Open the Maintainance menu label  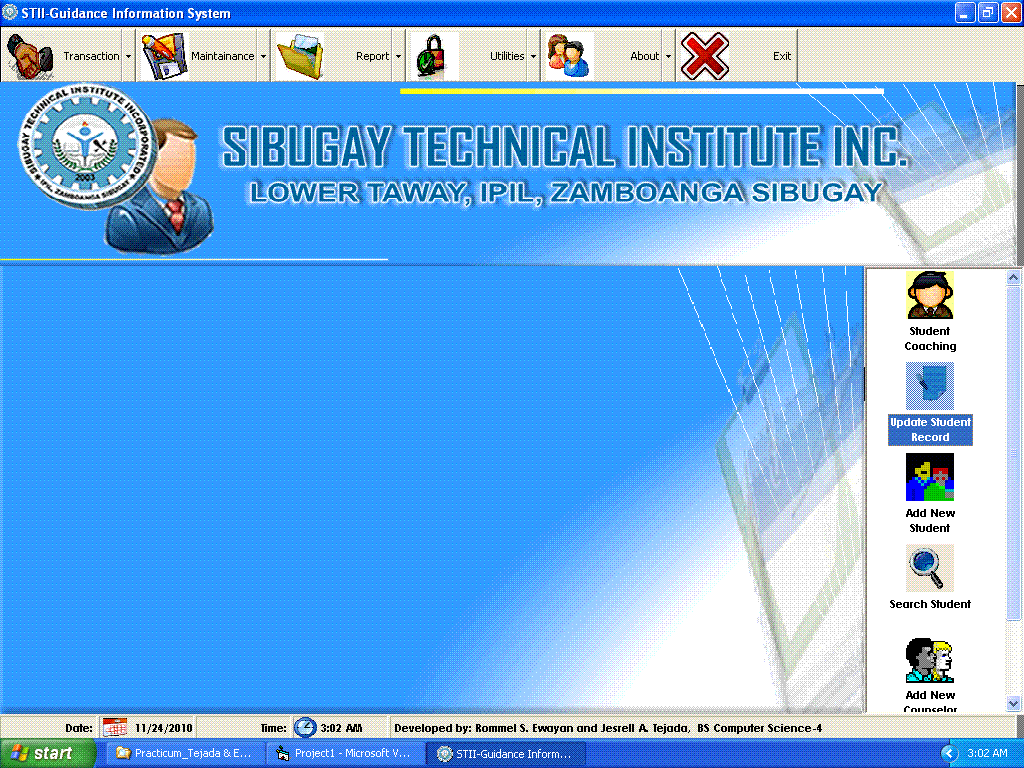pos(223,56)
